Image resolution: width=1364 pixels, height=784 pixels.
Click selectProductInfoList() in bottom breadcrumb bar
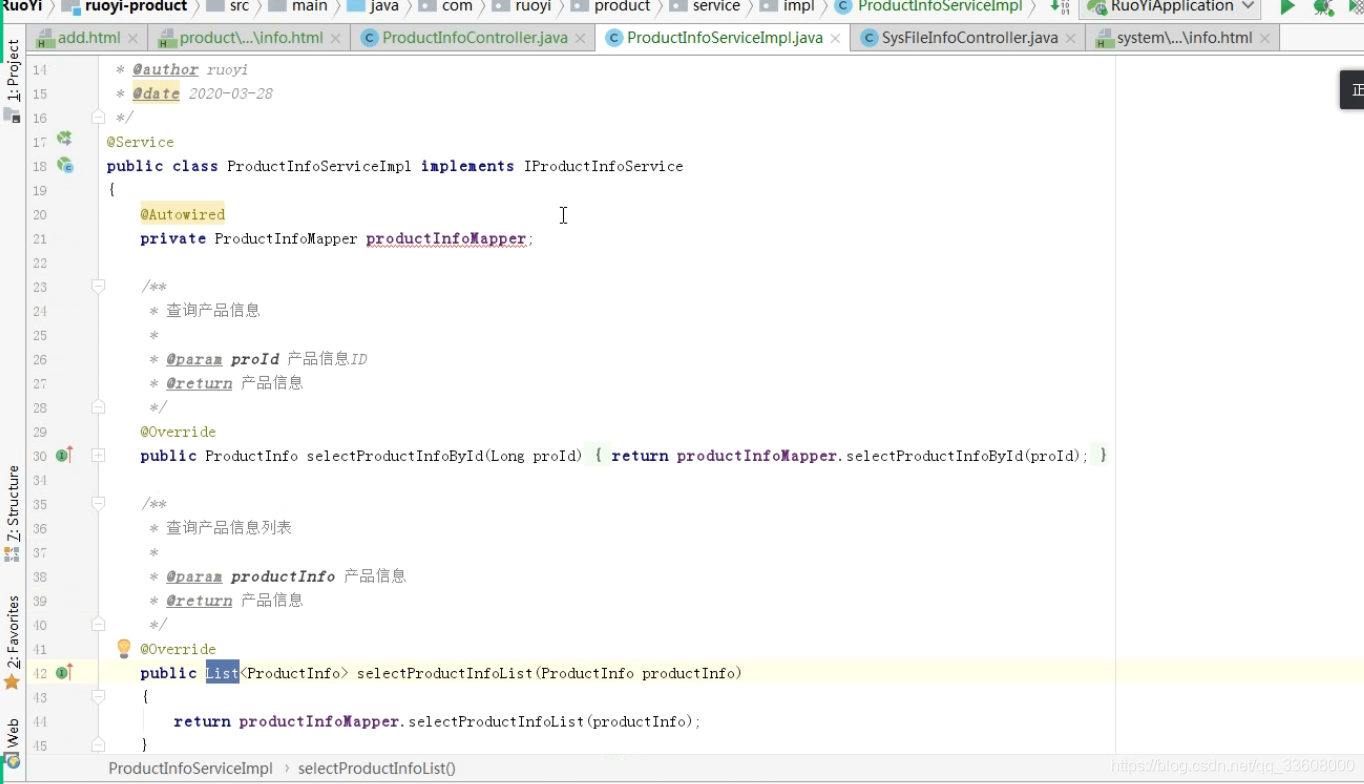pos(377,768)
